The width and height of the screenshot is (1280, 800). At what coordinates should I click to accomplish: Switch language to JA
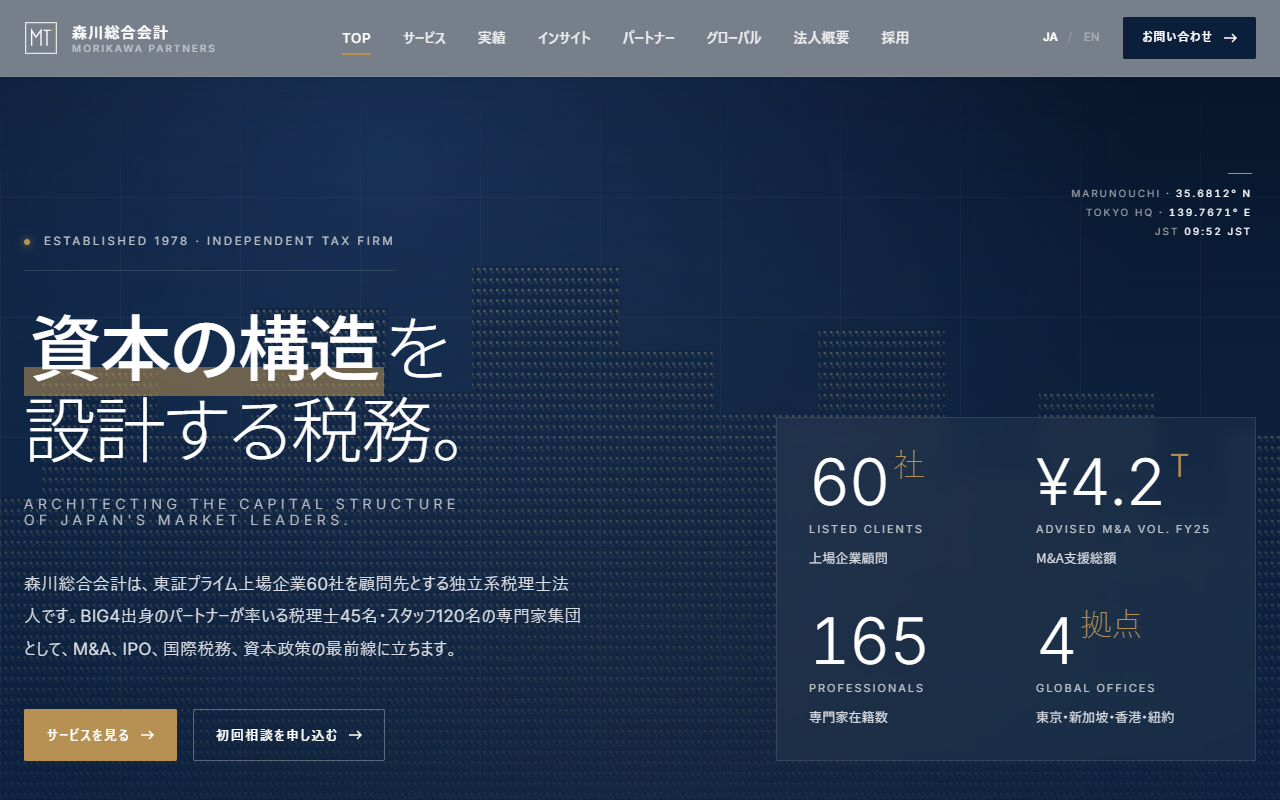click(1050, 38)
